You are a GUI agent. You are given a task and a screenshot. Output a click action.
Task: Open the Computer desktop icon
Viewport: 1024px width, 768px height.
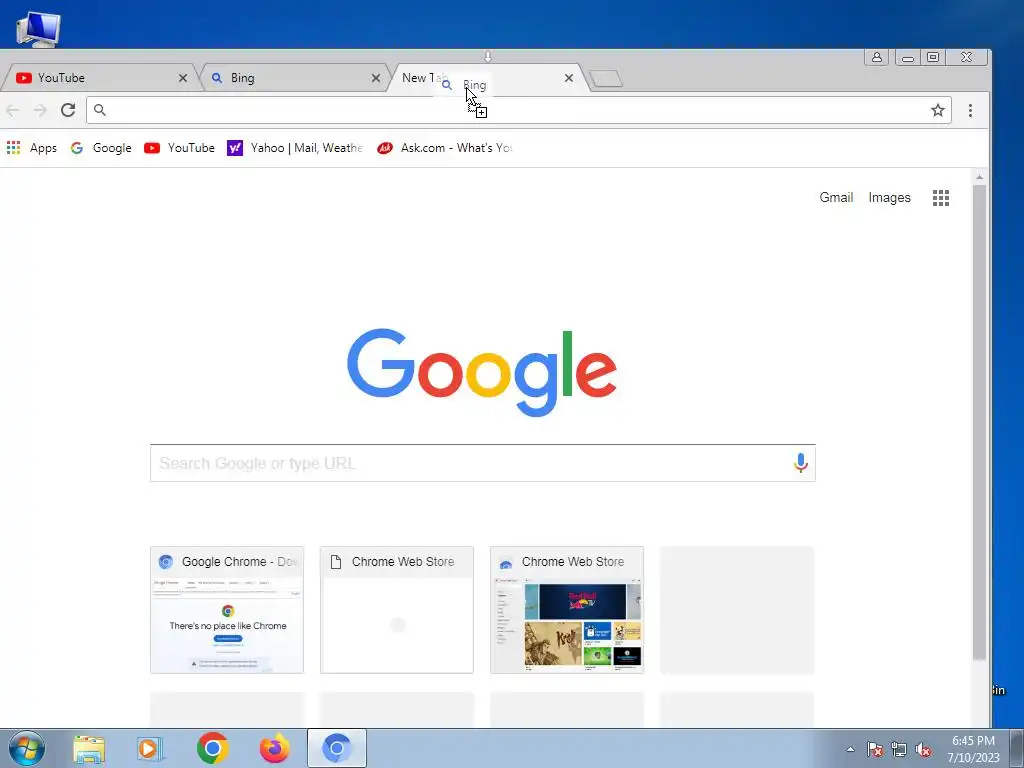(38, 29)
